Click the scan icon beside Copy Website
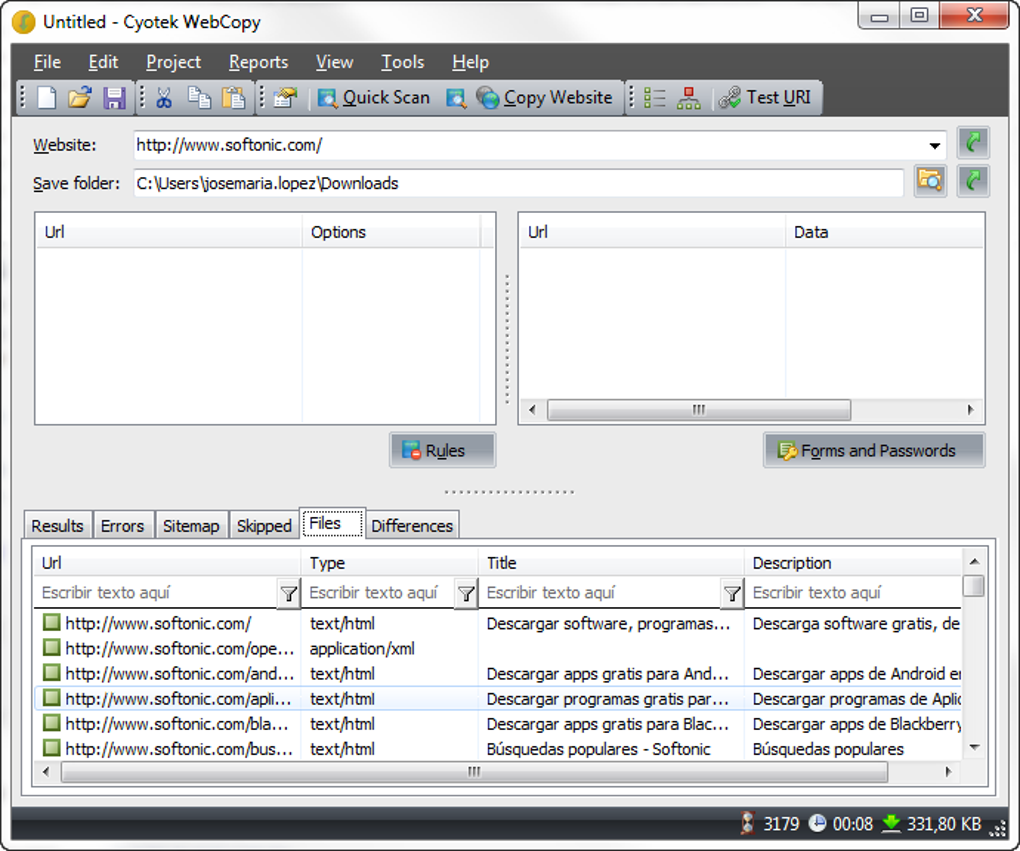Image resolution: width=1020 pixels, height=851 pixels. pyautogui.click(x=456, y=98)
